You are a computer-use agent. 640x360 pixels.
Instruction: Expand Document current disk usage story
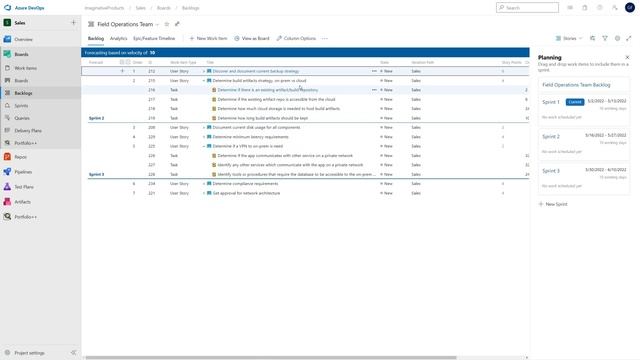[204, 127]
